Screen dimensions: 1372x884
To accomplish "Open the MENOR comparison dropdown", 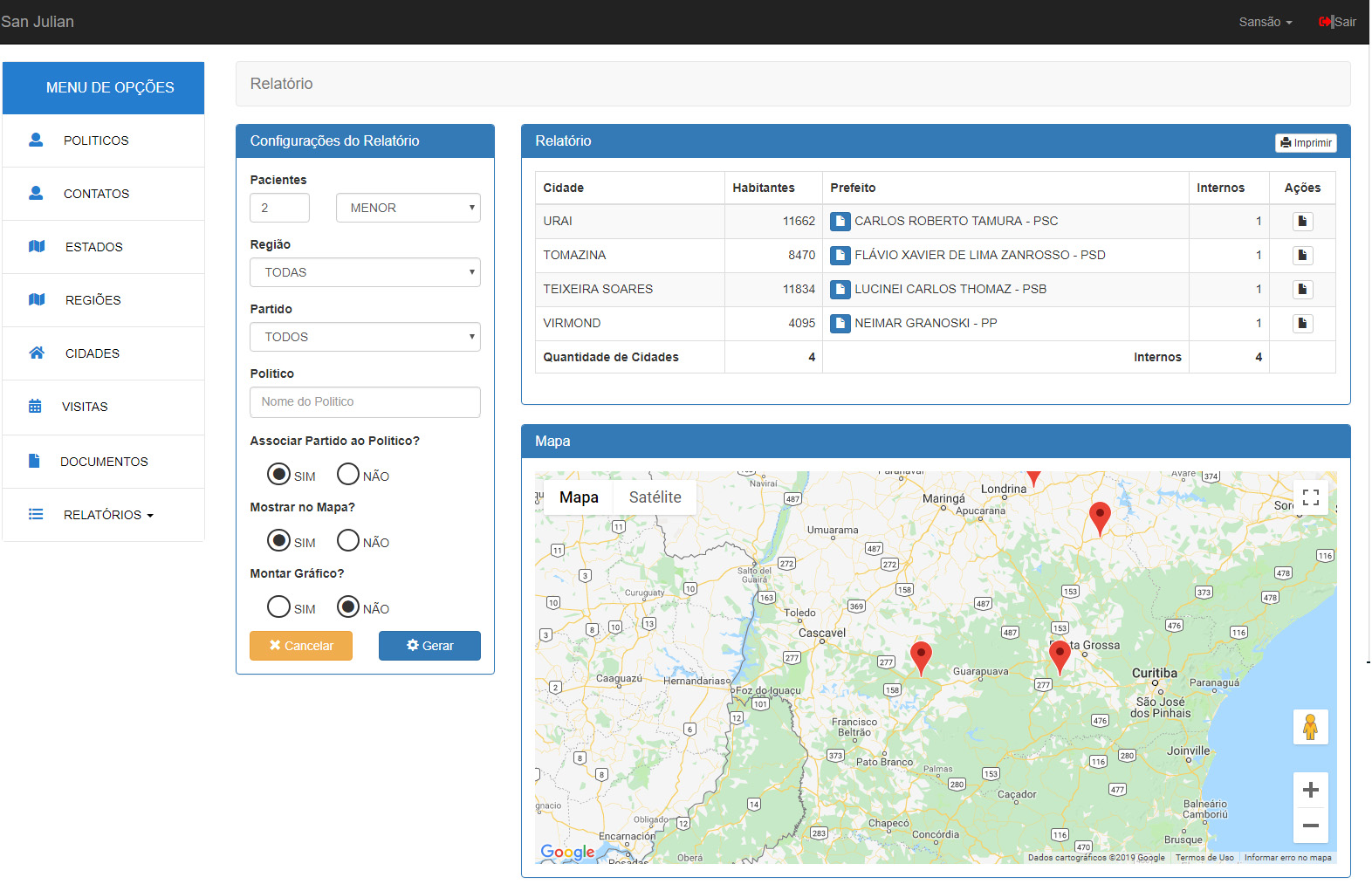I will [408, 208].
